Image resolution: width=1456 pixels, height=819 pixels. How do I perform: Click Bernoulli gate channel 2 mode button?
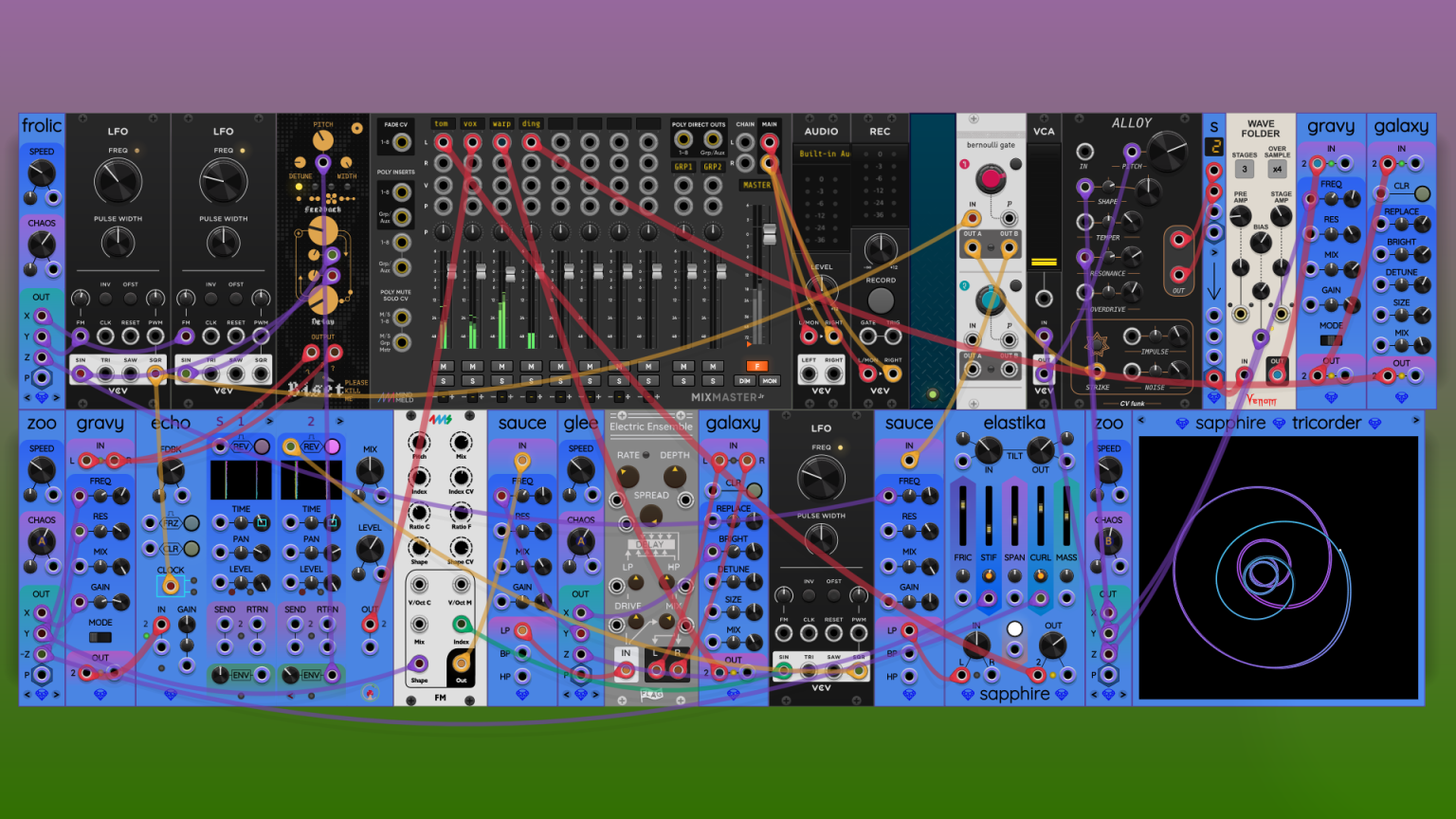(x=1016, y=285)
